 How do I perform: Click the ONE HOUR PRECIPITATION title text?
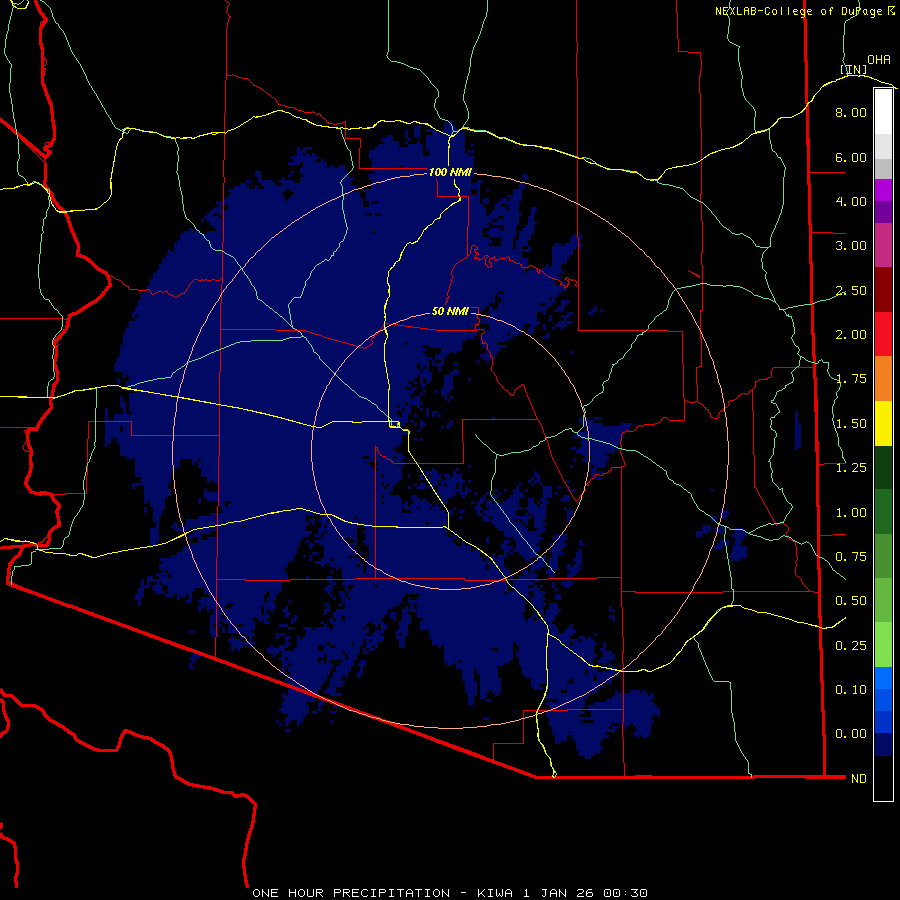click(x=351, y=893)
